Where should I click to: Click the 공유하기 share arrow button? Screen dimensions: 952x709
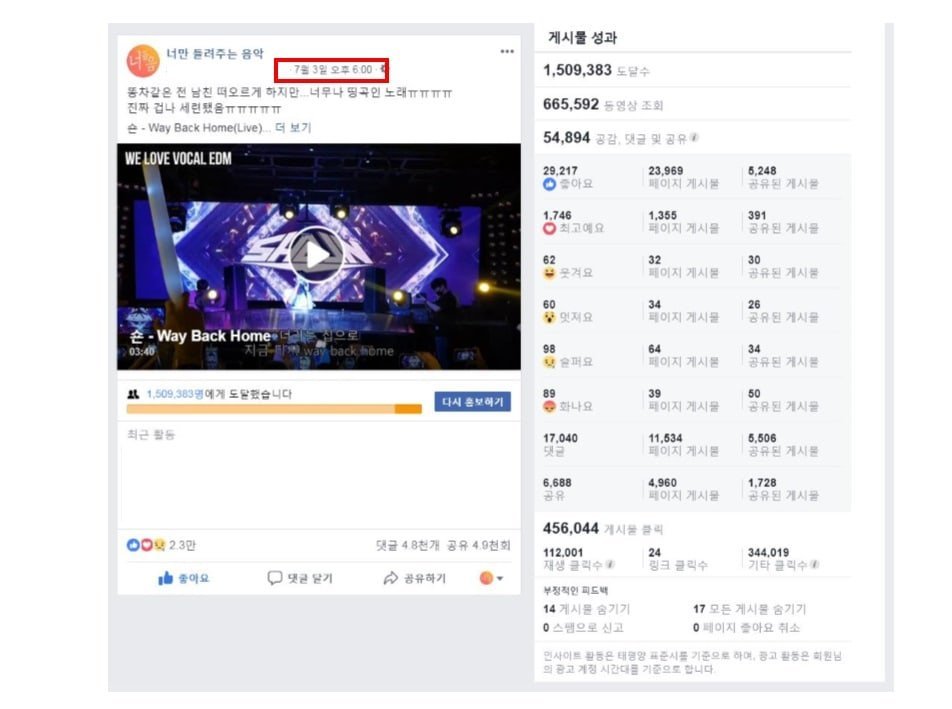click(415, 578)
